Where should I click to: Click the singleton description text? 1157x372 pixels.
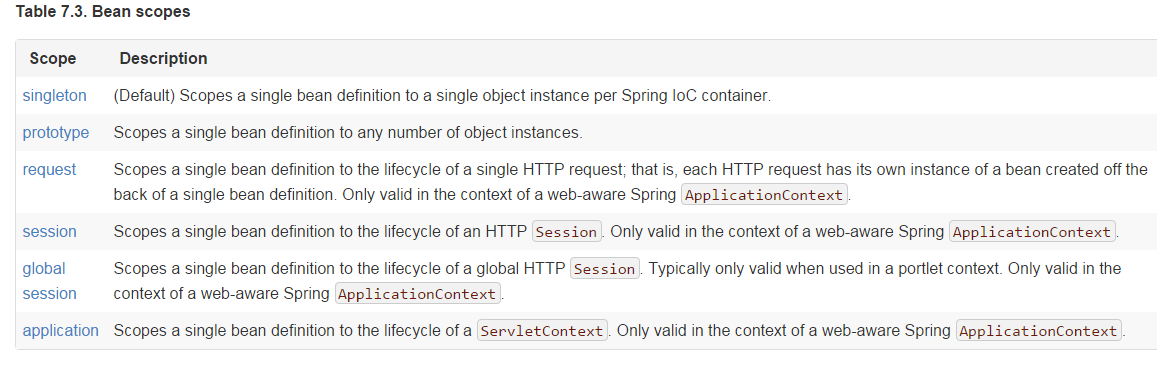click(442, 96)
